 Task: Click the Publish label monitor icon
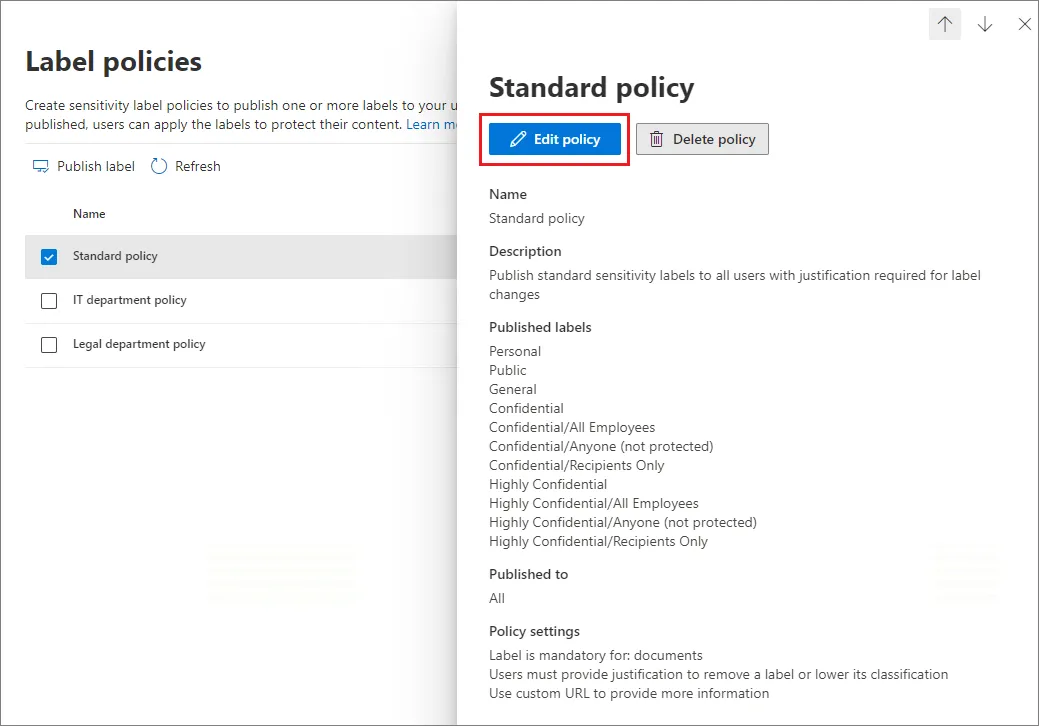pos(41,166)
